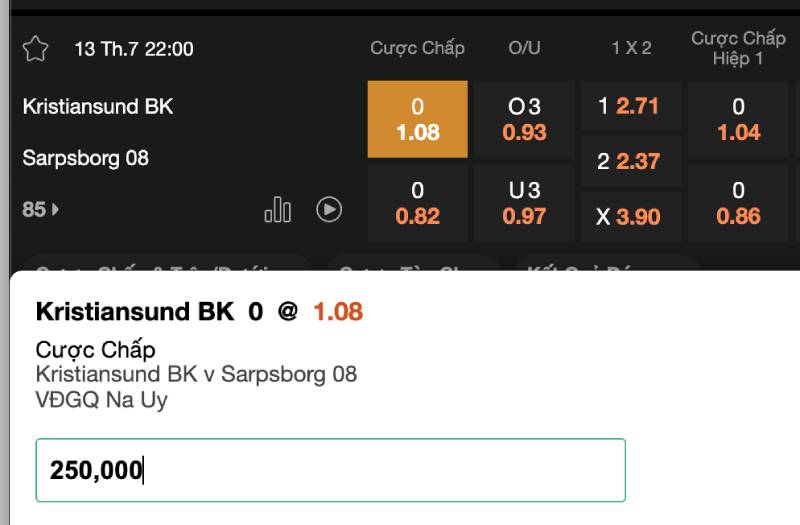Click the Cược Chấp Hiệp 1 header
This screenshot has height=525, width=800.
coord(738,48)
